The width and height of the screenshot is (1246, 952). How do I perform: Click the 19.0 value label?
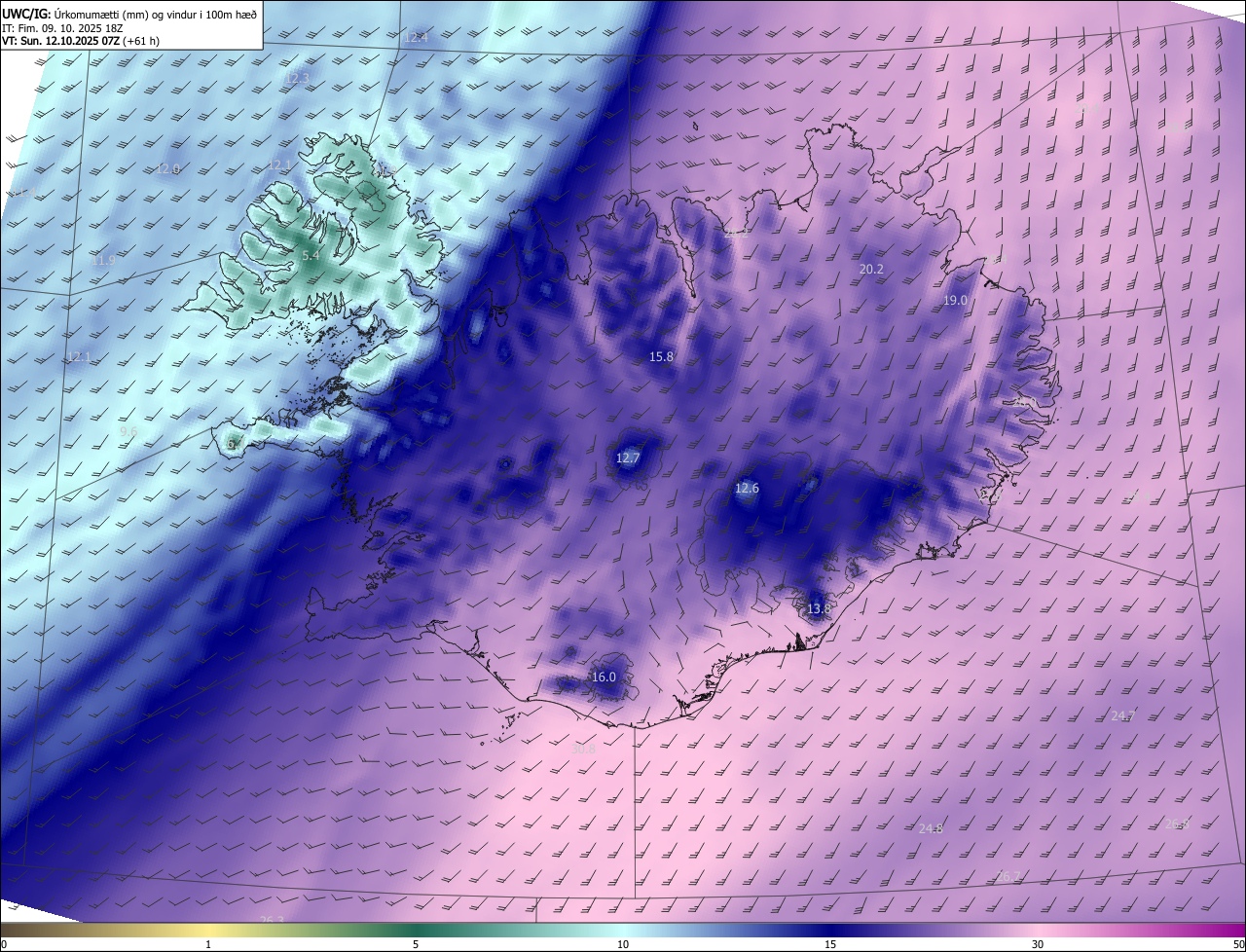pyautogui.click(x=955, y=301)
